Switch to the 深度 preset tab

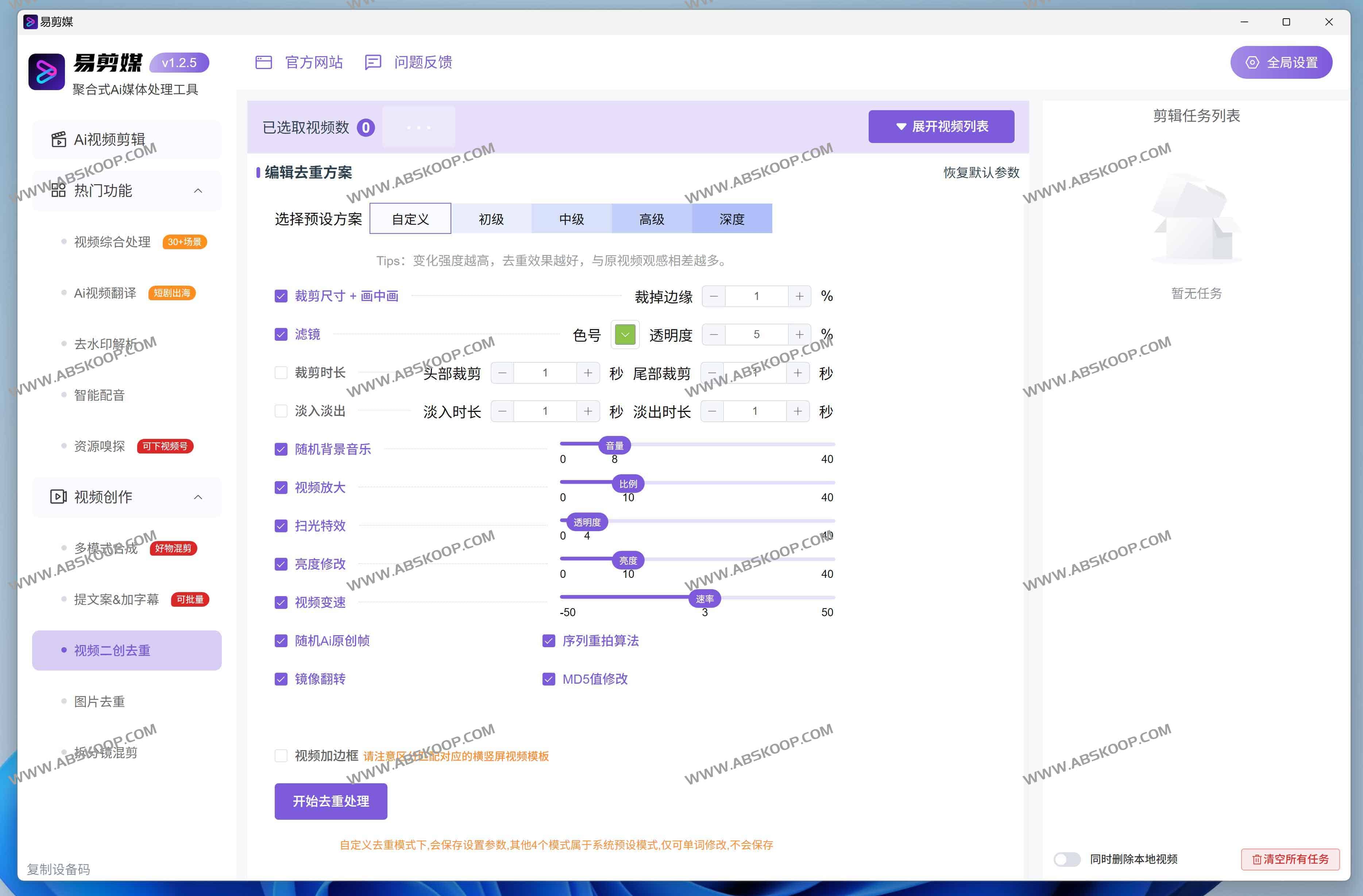pos(731,219)
